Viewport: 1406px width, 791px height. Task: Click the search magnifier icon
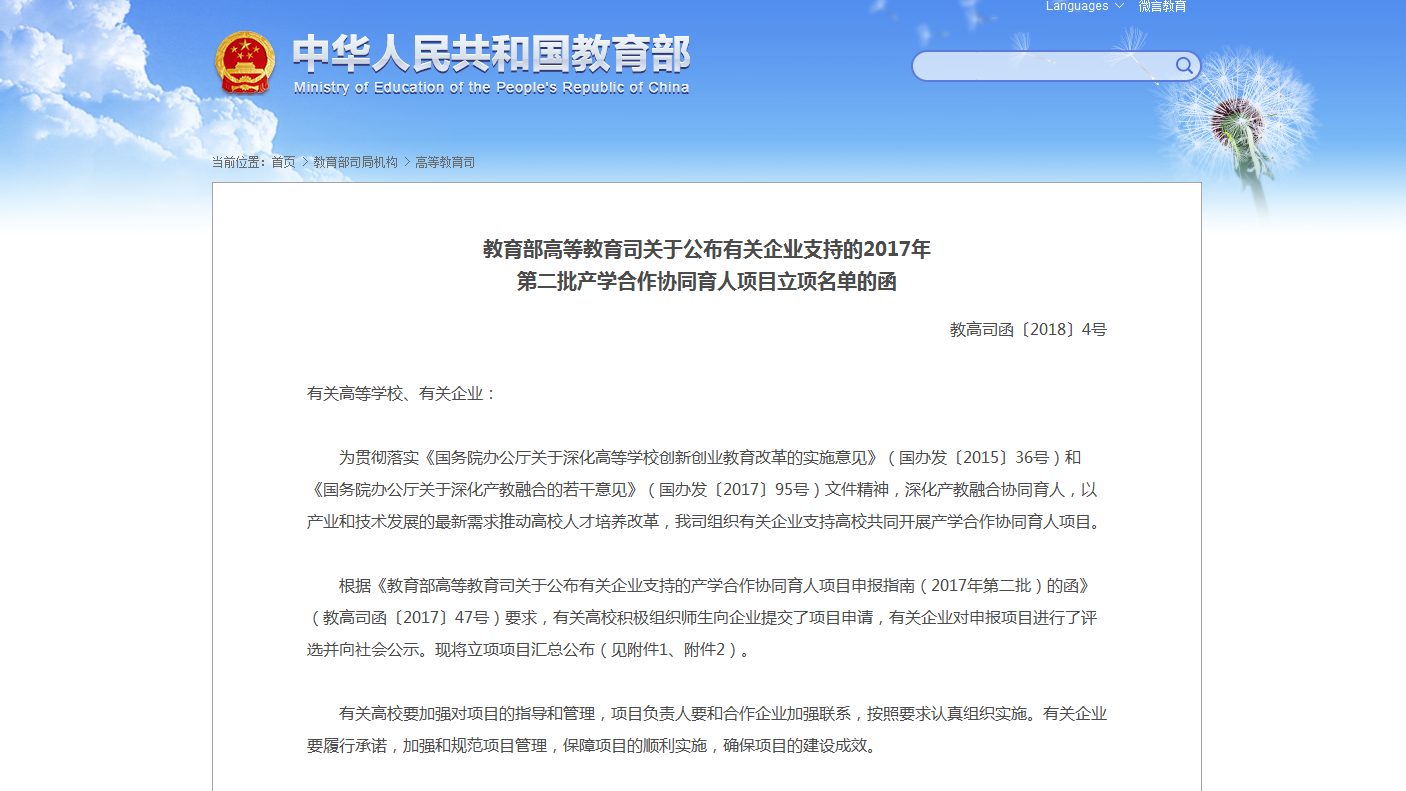[1184, 66]
